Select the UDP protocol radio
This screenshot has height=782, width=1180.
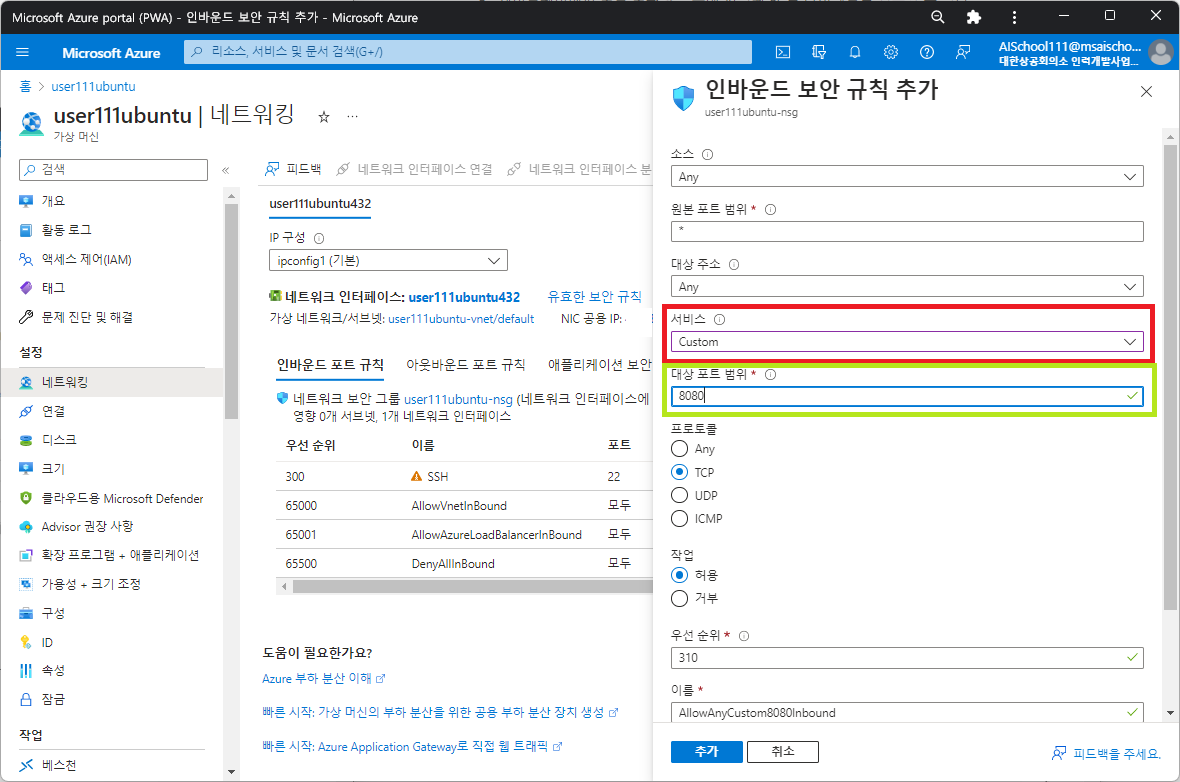(680, 495)
